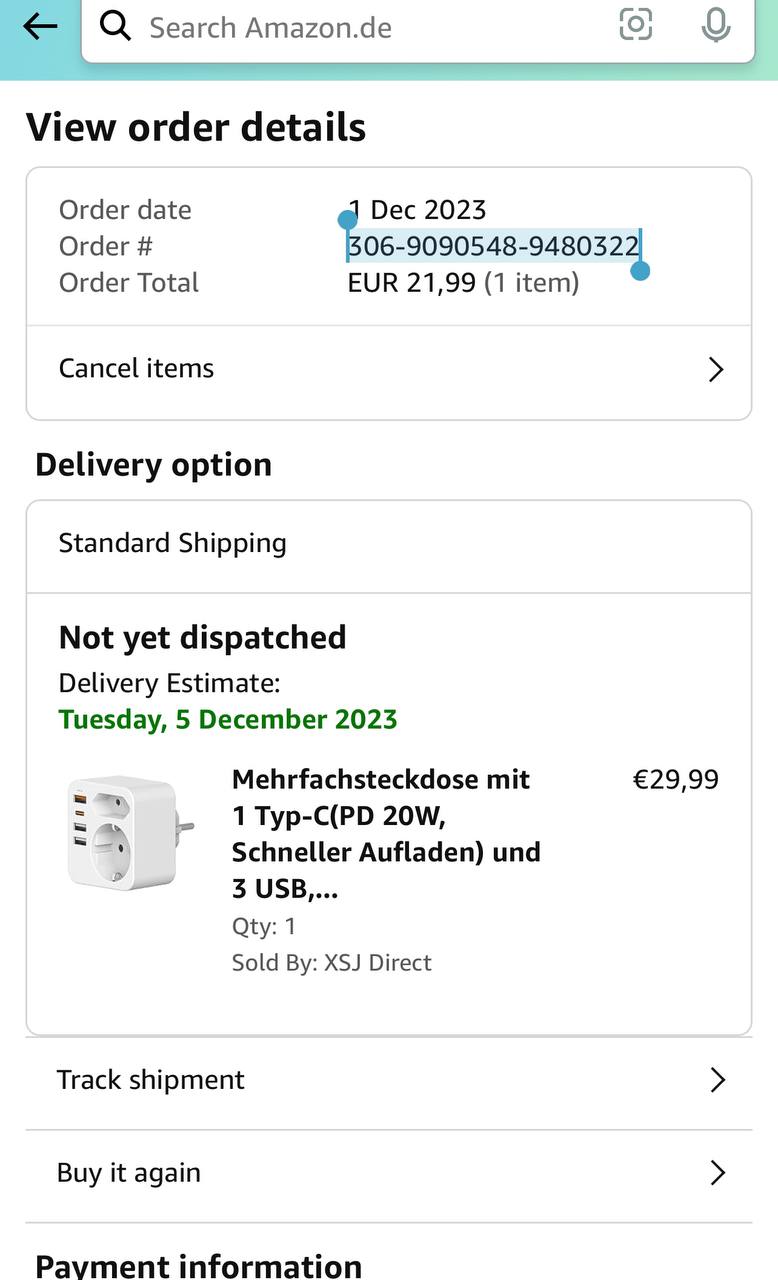Tap the chevron next to Cancel items

tap(716, 370)
